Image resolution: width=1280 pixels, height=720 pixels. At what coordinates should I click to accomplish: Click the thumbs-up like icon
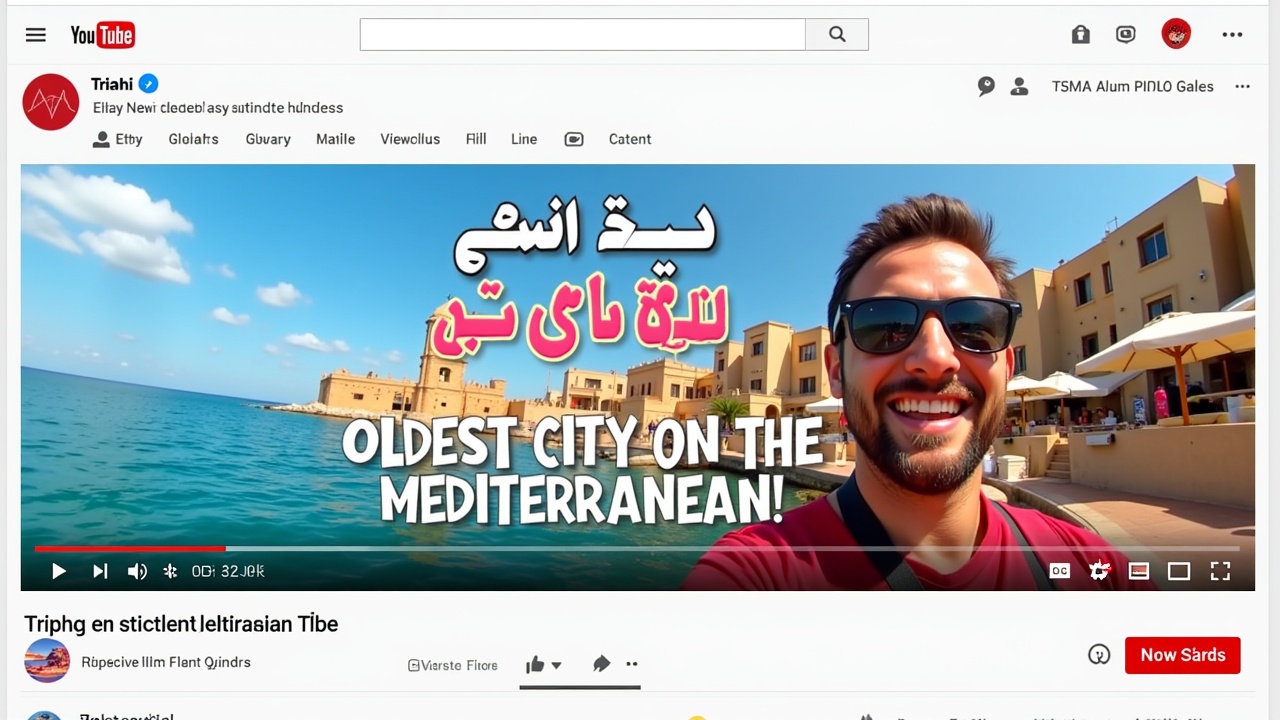(535, 664)
